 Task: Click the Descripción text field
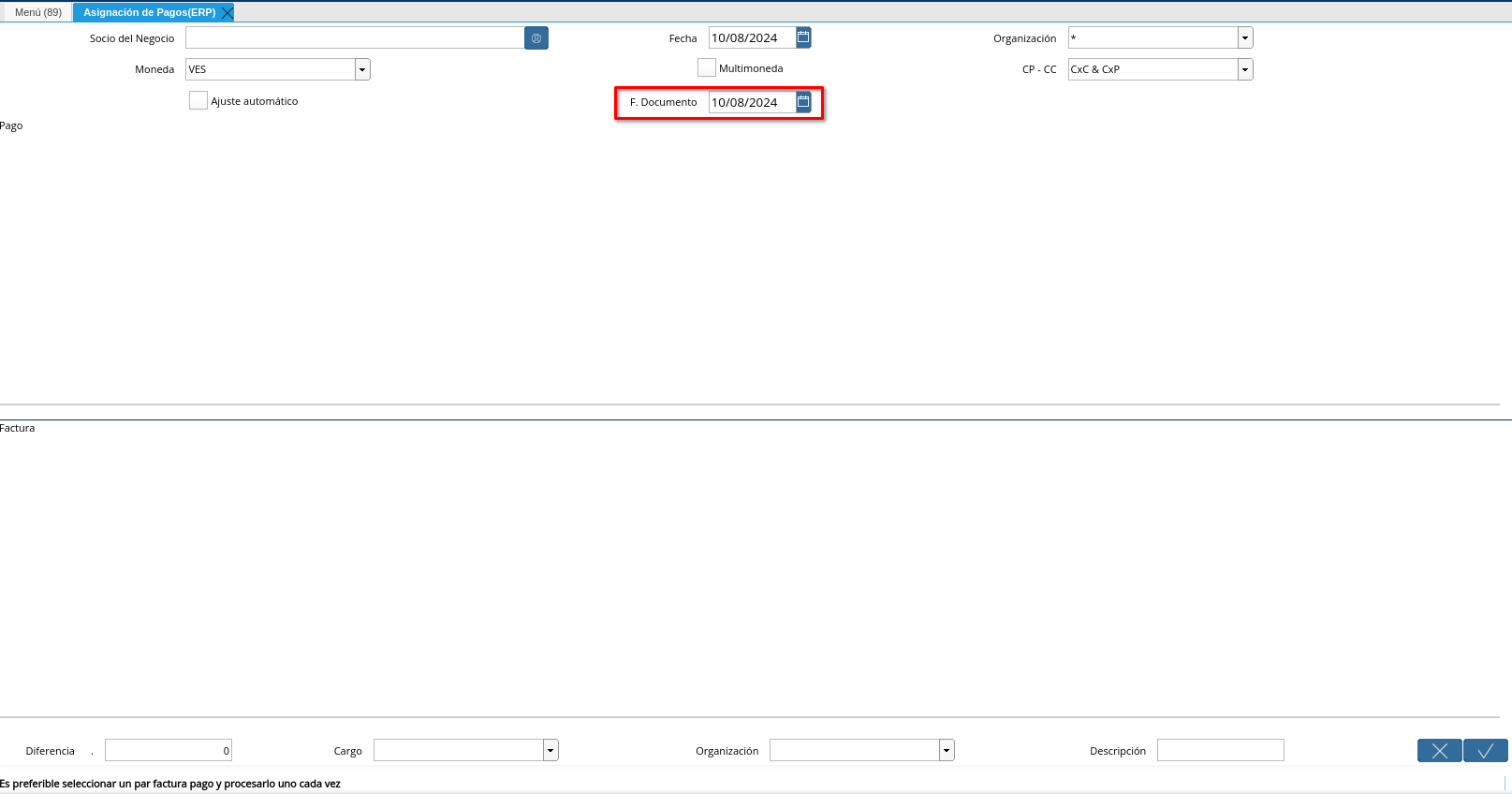1221,750
